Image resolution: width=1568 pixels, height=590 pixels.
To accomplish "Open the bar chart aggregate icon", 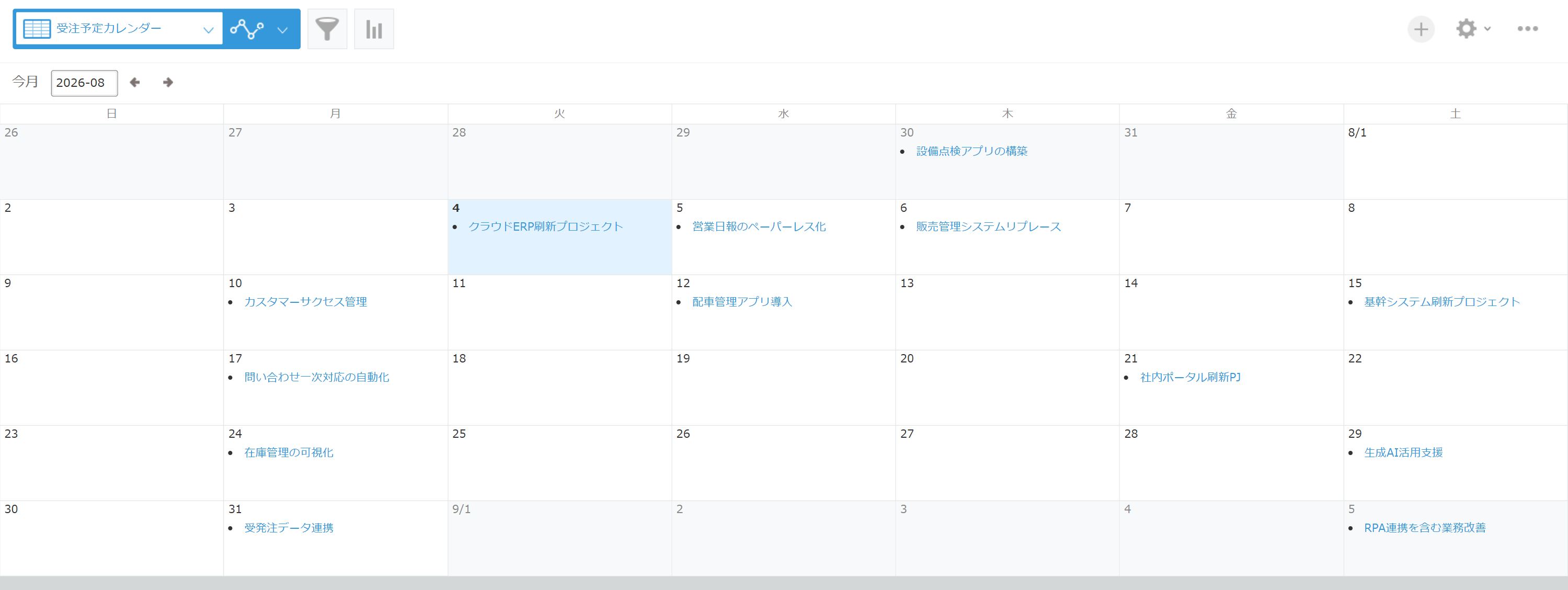I will 374,29.
